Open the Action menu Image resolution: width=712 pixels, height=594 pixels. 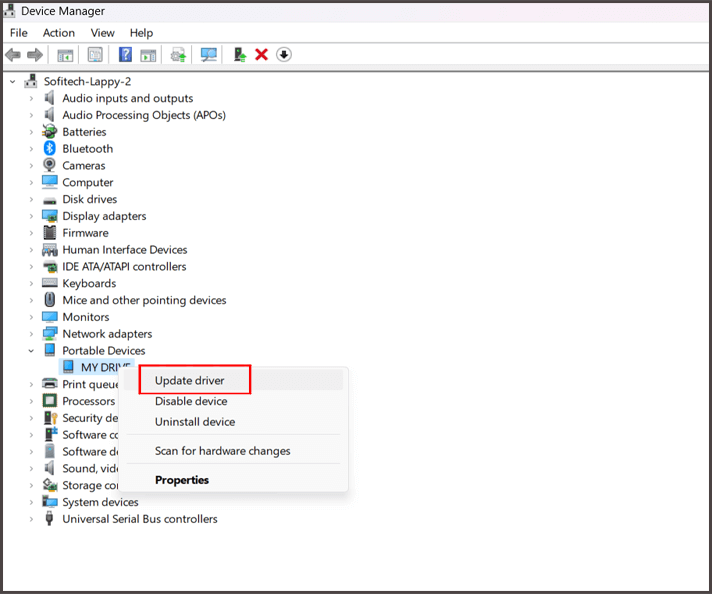pos(58,33)
